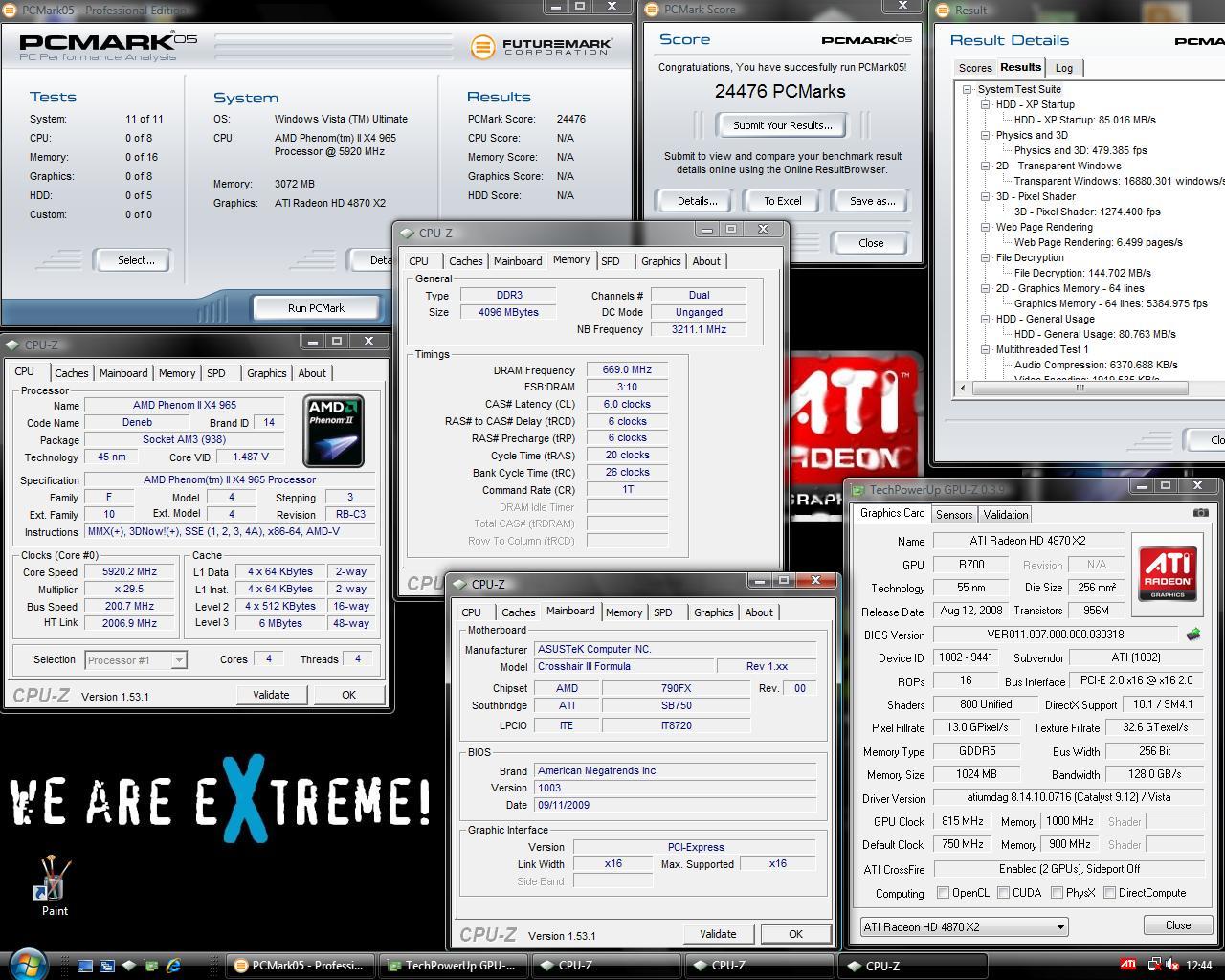Launch CPU-Z from quick launch bar
Screen dimensions: 1225x980
pyautogui.click(x=128, y=966)
